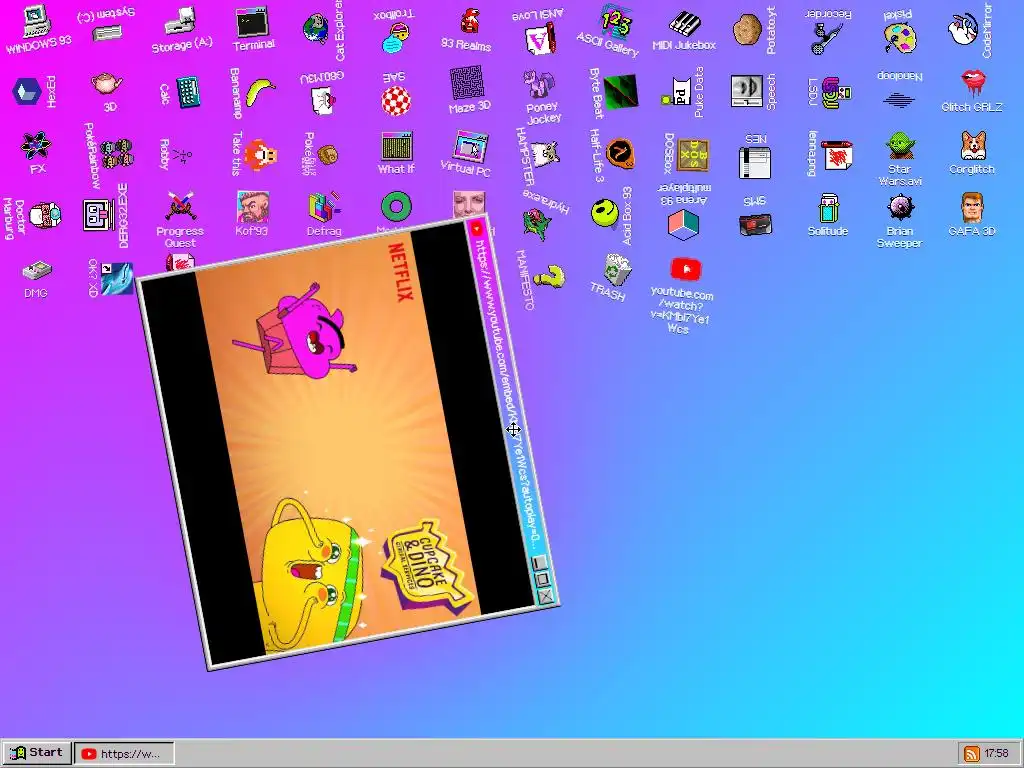Viewport: 1024px width, 768px height.
Task: Maximize the rotated YouTube window
Action: tap(541, 579)
